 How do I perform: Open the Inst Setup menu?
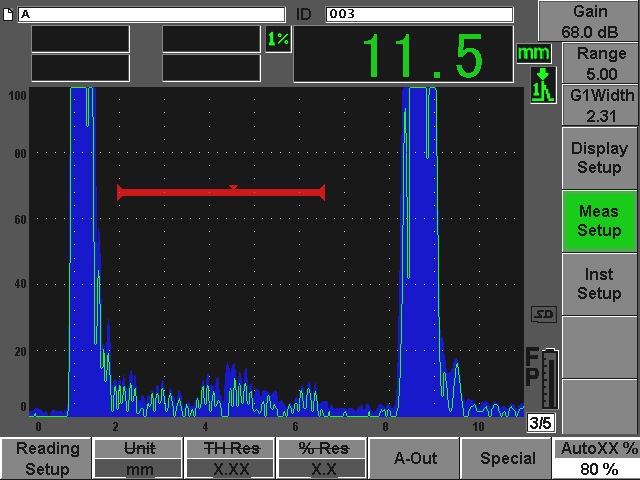coord(598,284)
